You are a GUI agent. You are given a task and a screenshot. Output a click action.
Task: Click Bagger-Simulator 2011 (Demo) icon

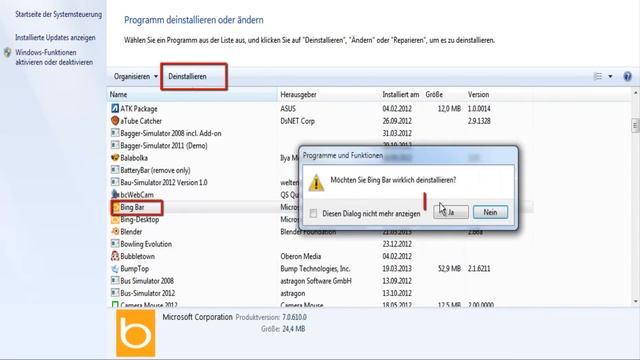[x=115, y=145]
